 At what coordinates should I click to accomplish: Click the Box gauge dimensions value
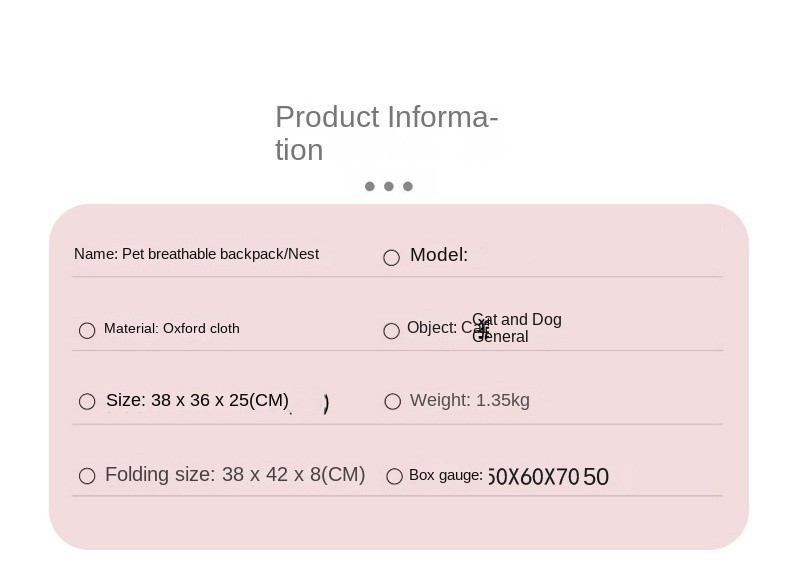click(x=549, y=477)
